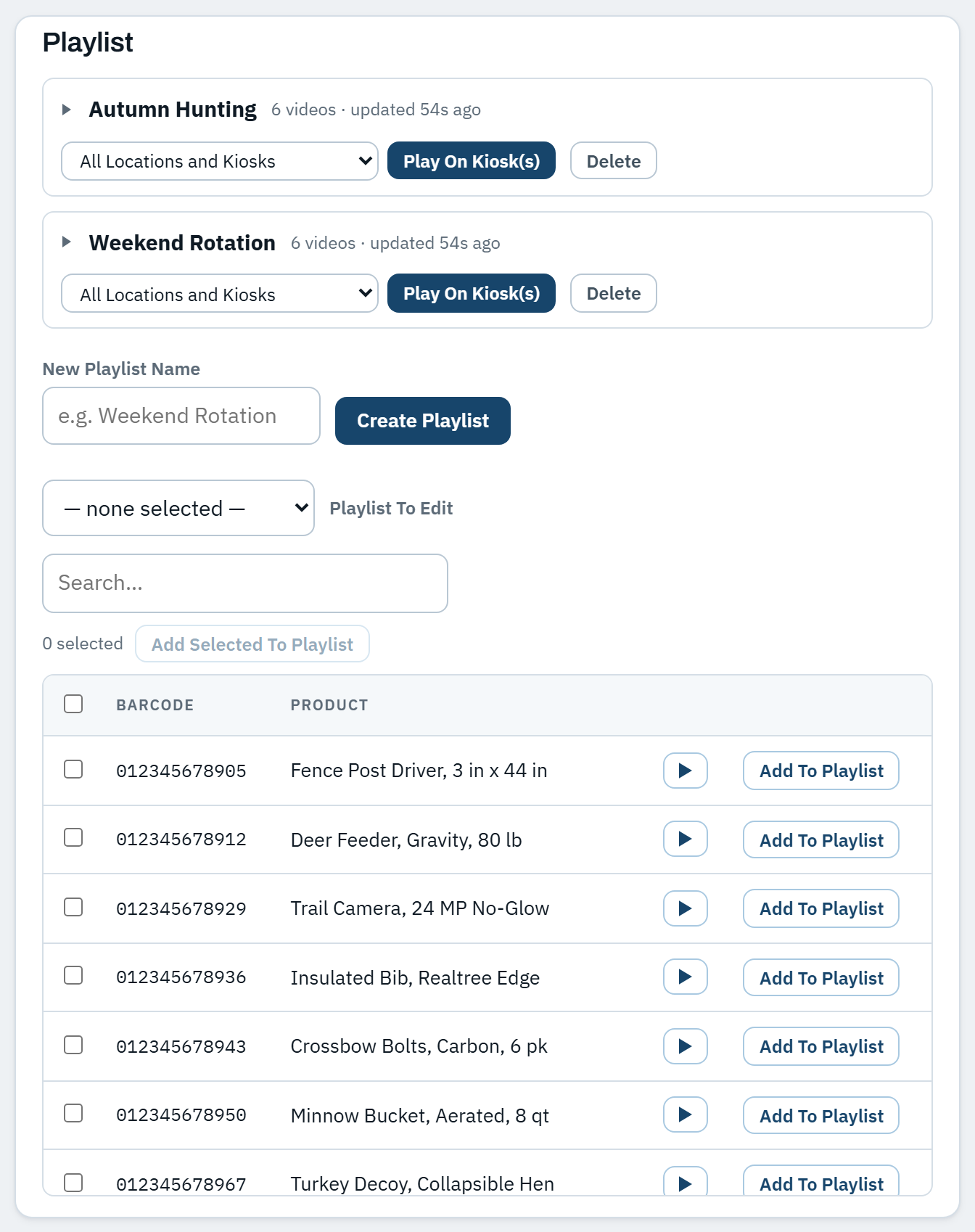Select barcode 012345678936
Image resolution: width=975 pixels, height=1232 pixels.
pos(181,977)
